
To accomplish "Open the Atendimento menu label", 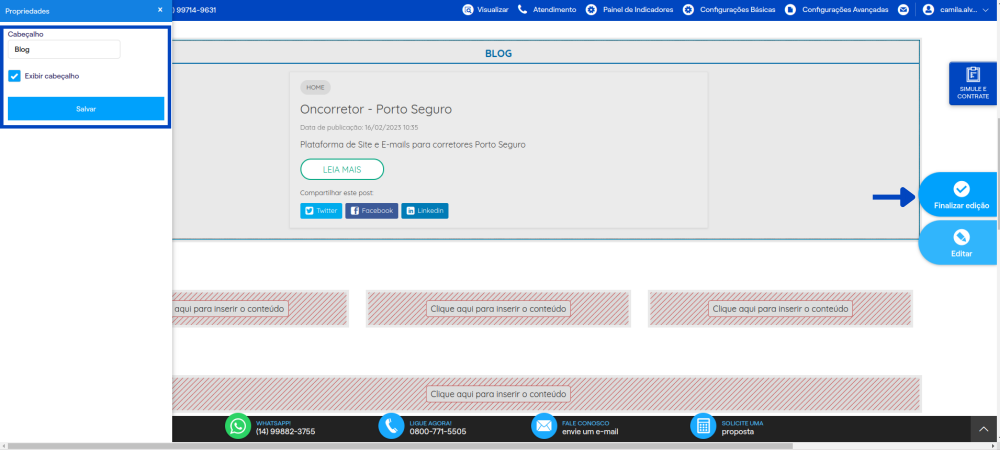I will (554, 10).
